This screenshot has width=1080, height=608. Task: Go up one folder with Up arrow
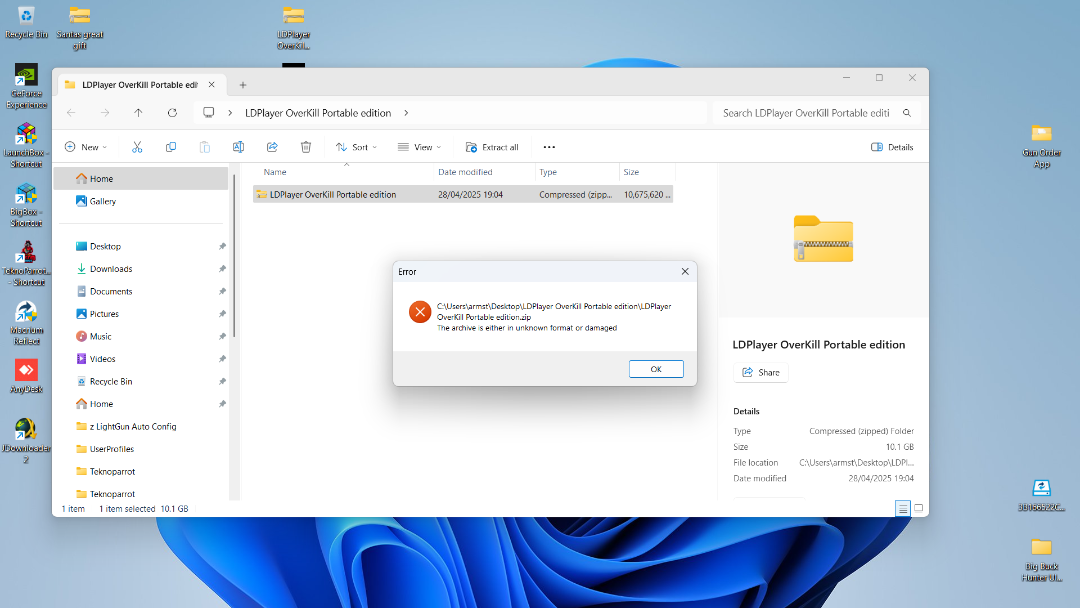[x=138, y=113]
